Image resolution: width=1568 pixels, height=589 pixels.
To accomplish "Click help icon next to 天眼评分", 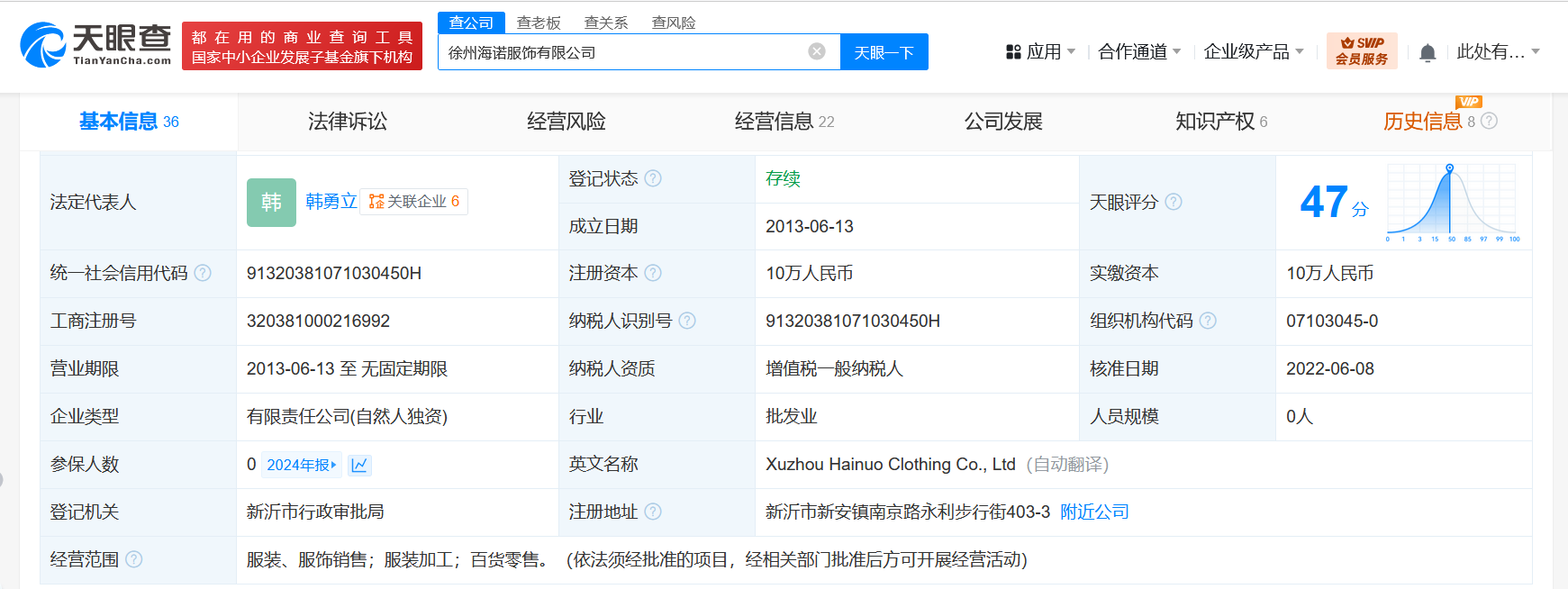I will 1174,202.
